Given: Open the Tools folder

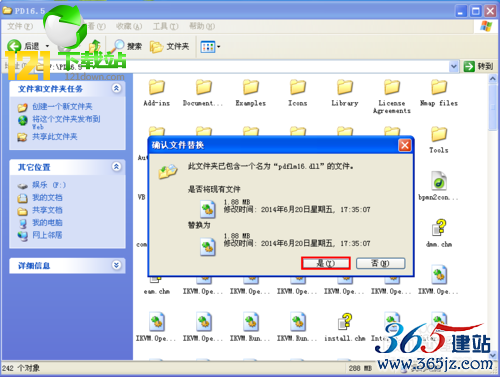Looking at the screenshot, I should click(x=439, y=140).
